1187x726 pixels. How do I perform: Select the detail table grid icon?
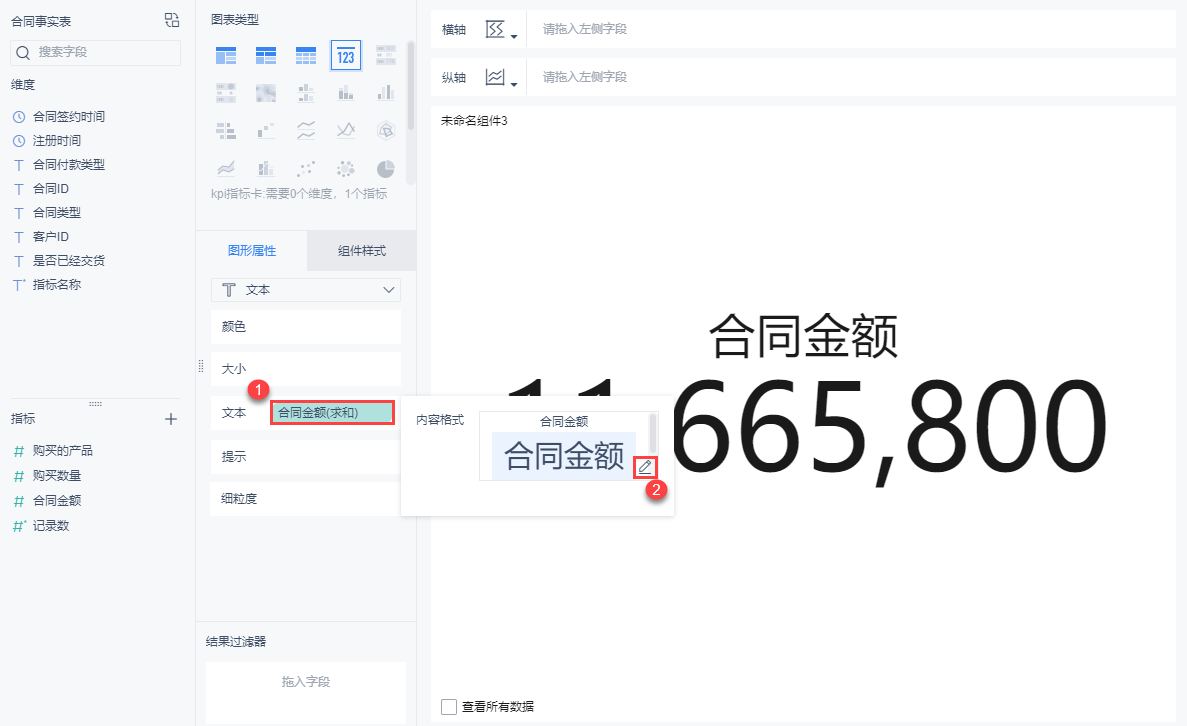pos(306,55)
